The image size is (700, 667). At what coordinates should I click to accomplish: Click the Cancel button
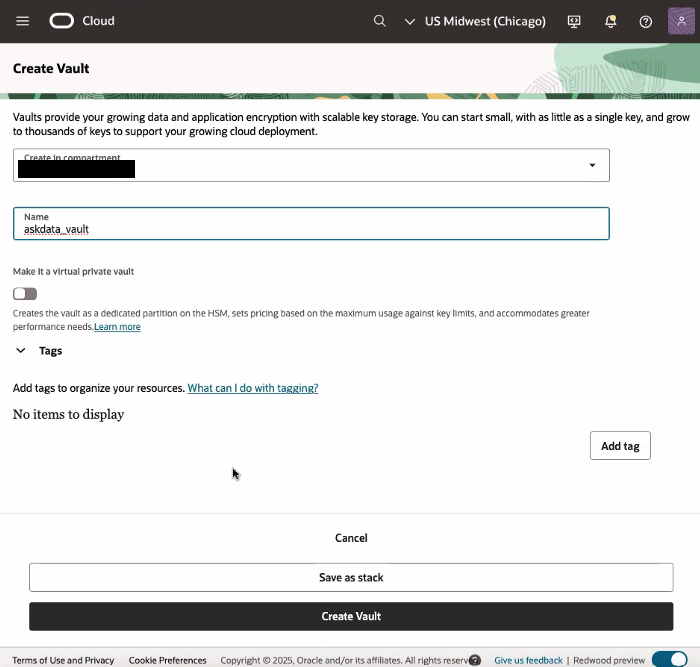[x=351, y=538]
